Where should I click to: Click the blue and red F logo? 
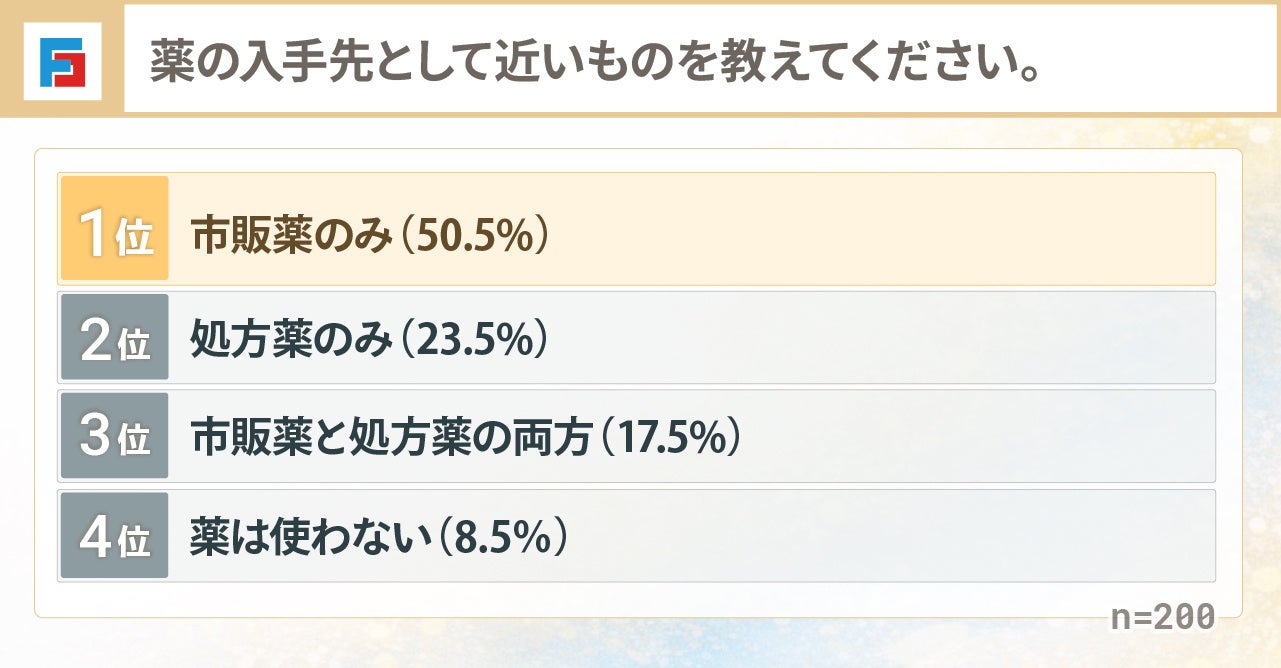click(x=62, y=62)
